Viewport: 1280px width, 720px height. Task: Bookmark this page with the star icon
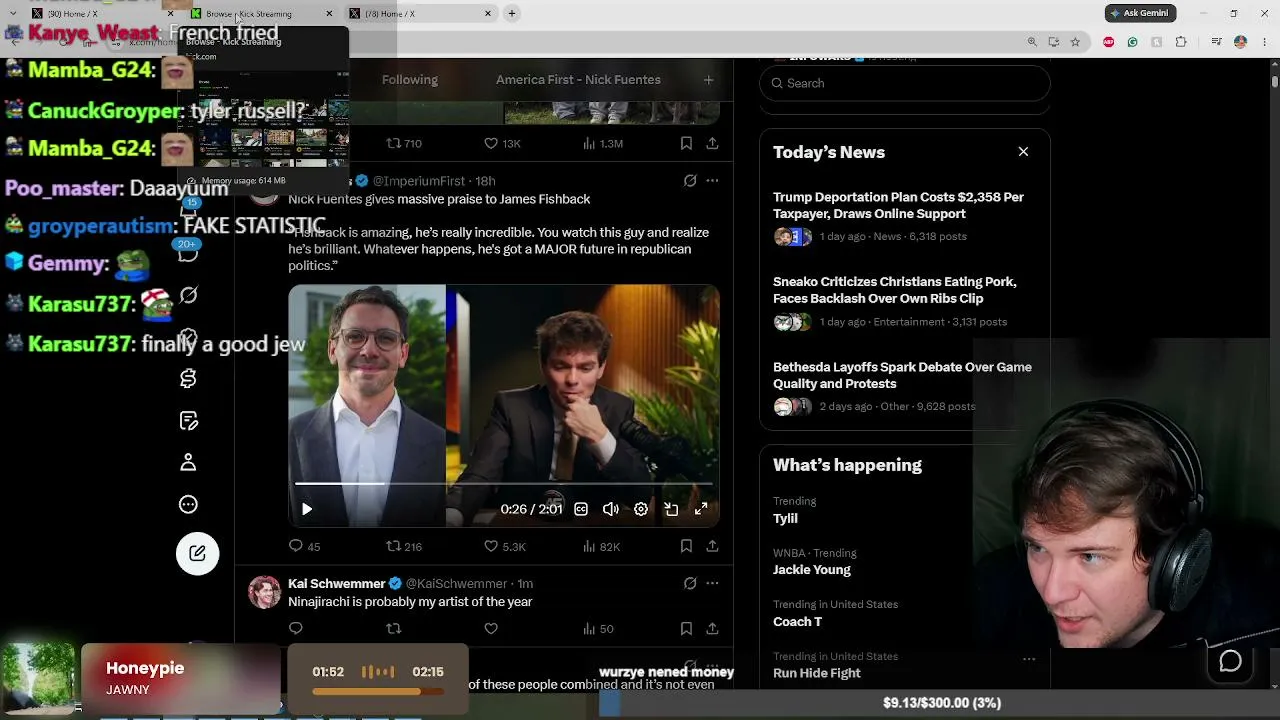(x=1075, y=42)
